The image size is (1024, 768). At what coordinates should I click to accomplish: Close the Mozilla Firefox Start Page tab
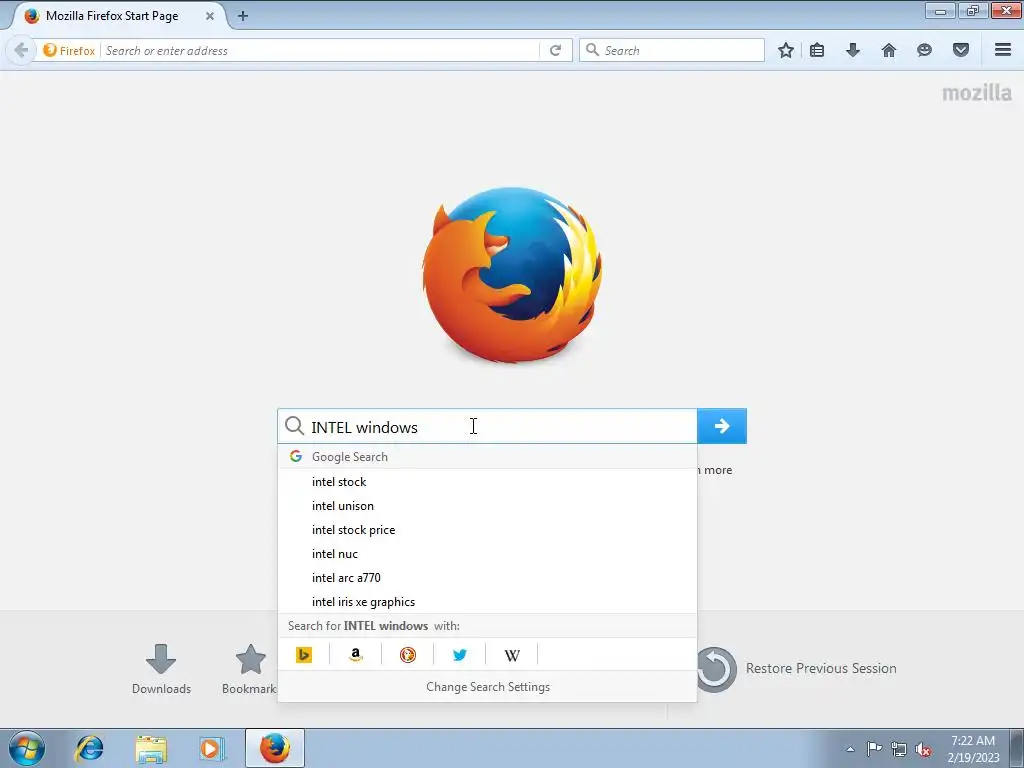point(210,16)
